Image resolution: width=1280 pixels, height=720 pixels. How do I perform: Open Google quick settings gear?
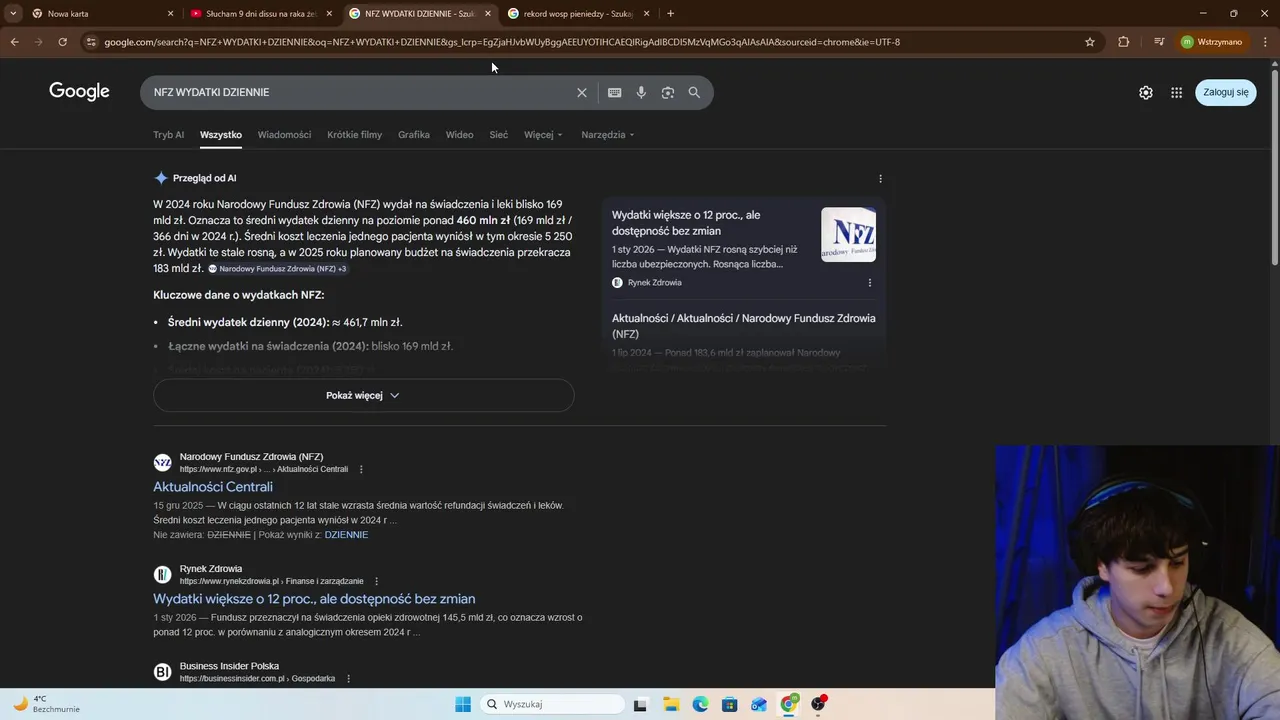click(1146, 92)
